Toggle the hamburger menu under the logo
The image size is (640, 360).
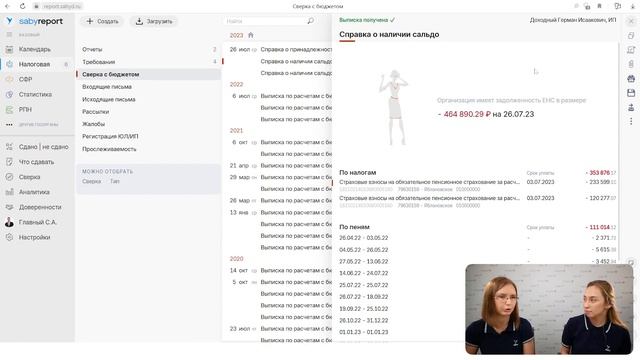(x=9, y=35)
